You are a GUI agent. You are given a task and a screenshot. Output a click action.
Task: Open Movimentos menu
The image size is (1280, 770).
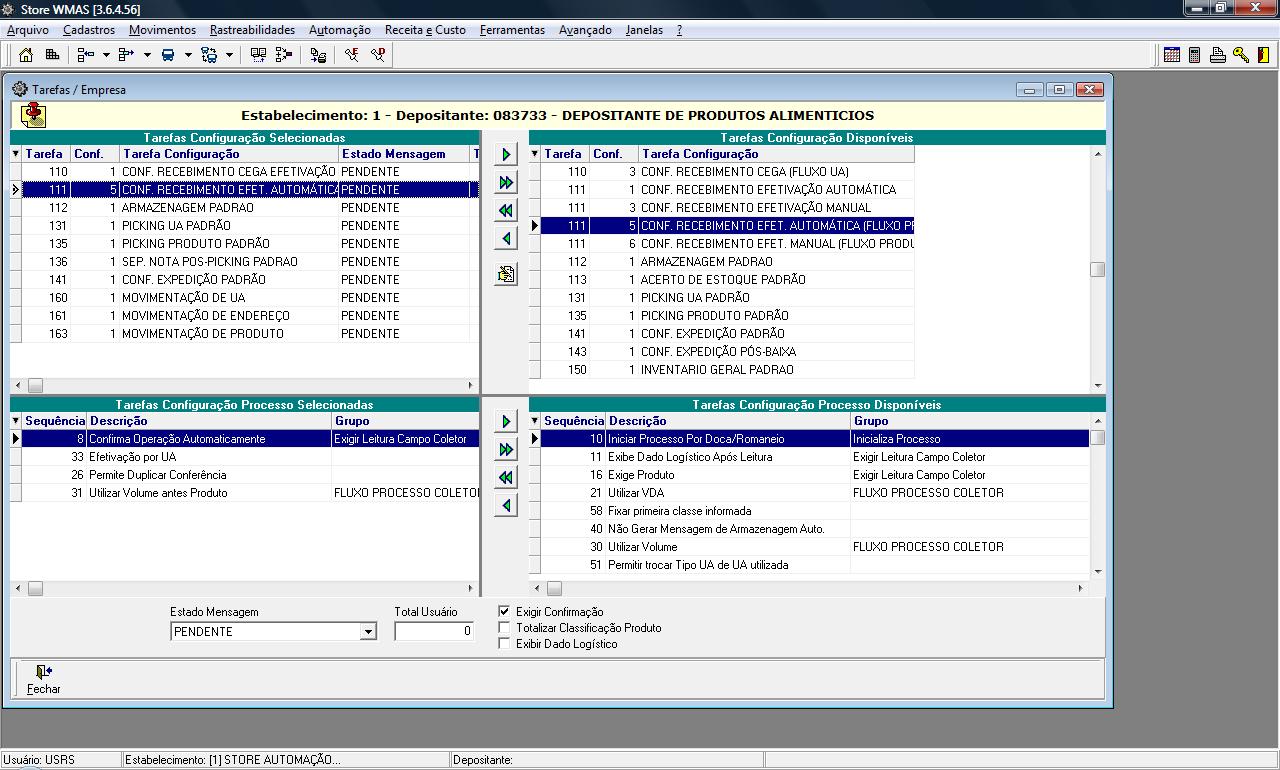click(x=162, y=30)
